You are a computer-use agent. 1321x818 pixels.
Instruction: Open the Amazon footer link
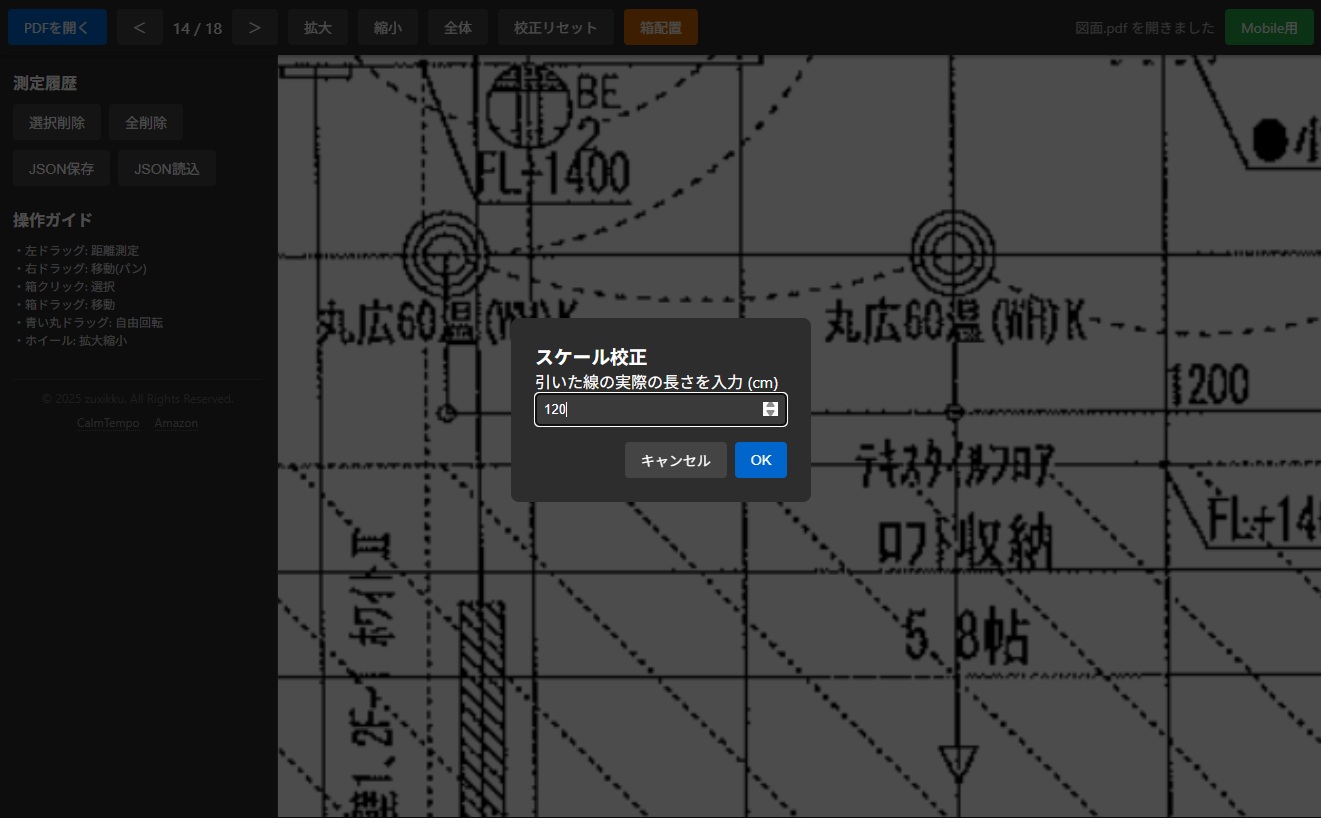coord(176,423)
